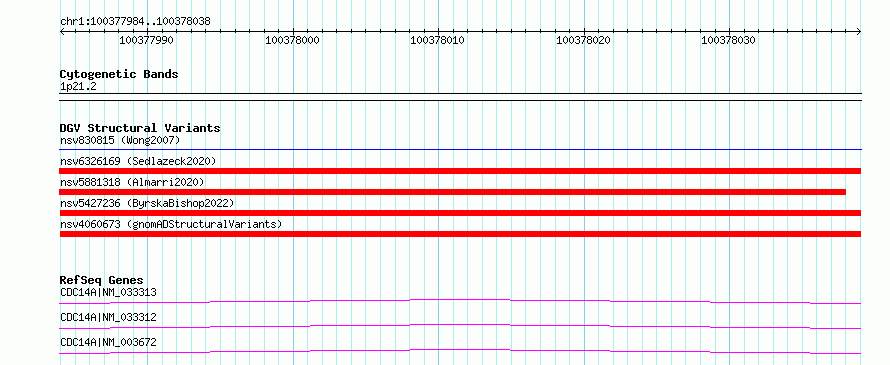This screenshot has width=890, height=365.
Task: Open transcript CDC14A|NM_033312 label
Action: [108, 317]
